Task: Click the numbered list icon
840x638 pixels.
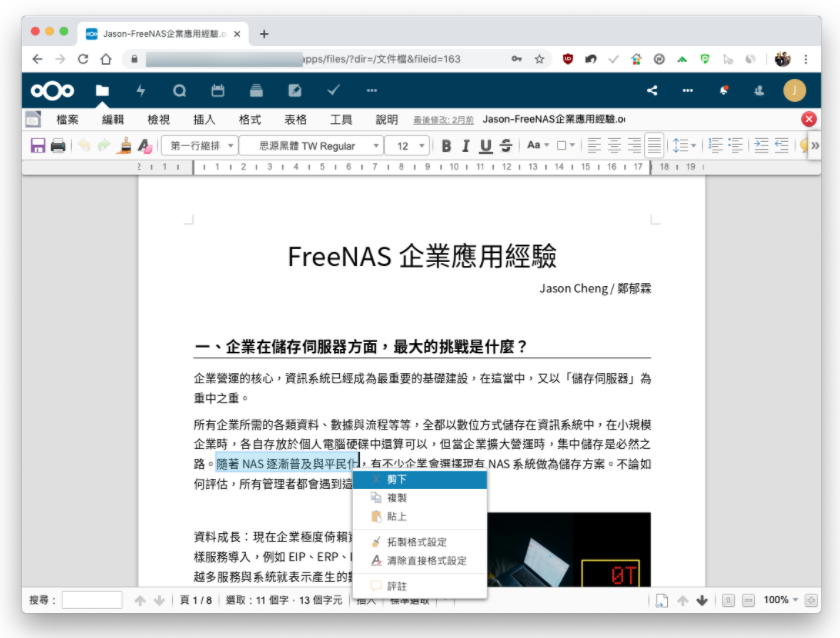Action: point(715,145)
